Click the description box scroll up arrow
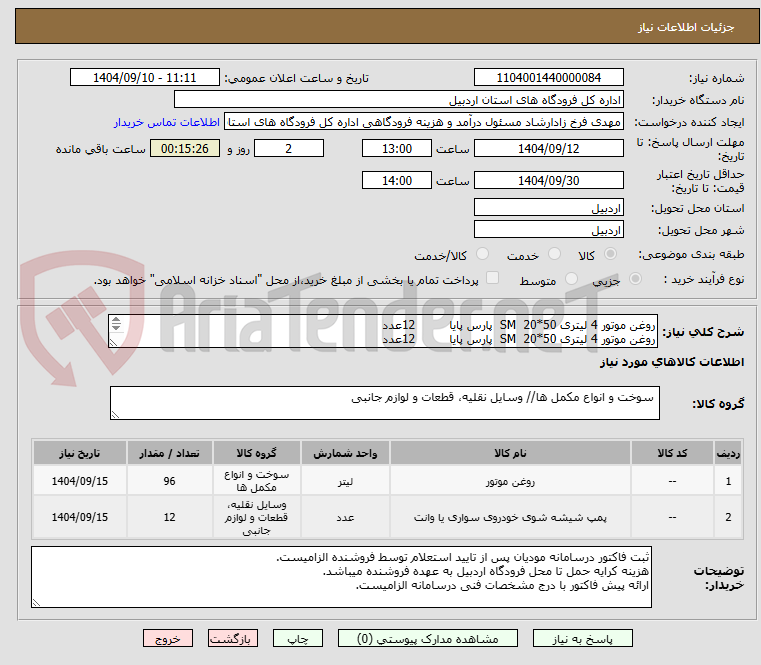 coord(116,320)
